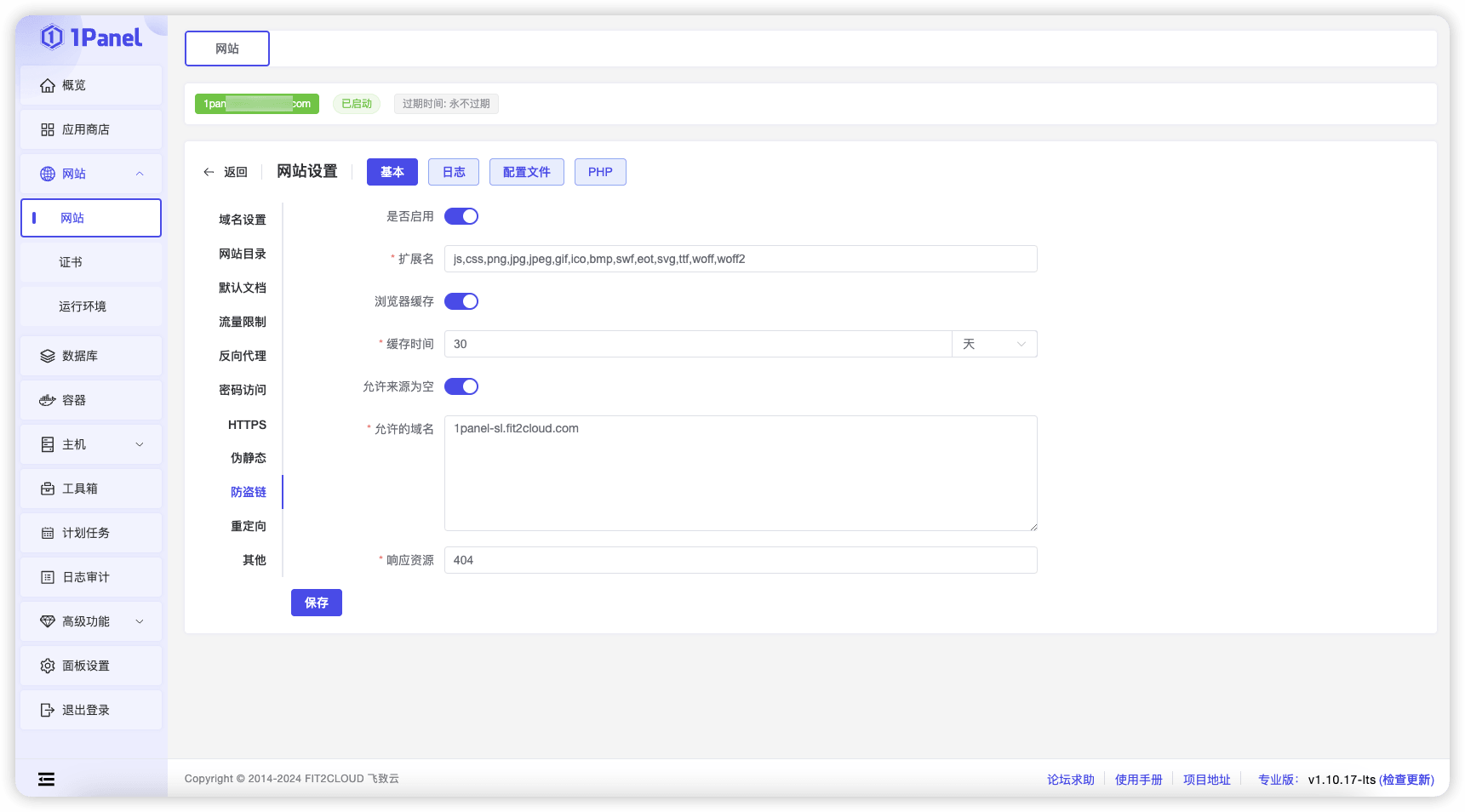The image size is (1465, 812).
Task: Click the 保存 save button
Action: [316, 603]
